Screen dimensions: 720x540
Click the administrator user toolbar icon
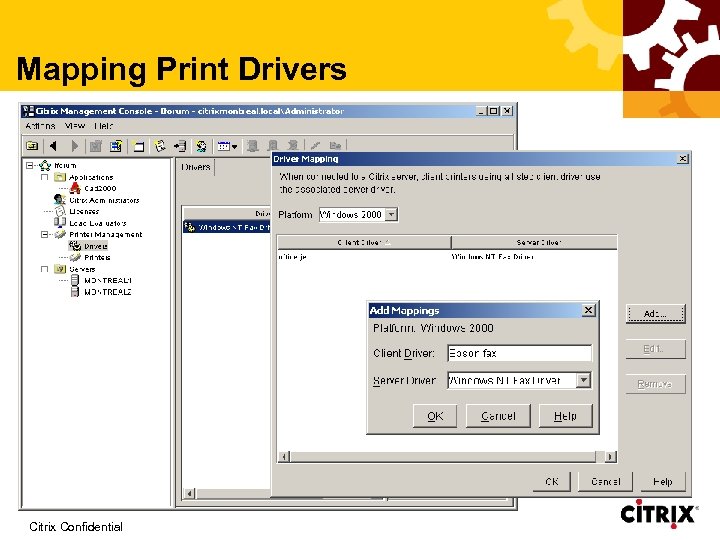(201, 146)
